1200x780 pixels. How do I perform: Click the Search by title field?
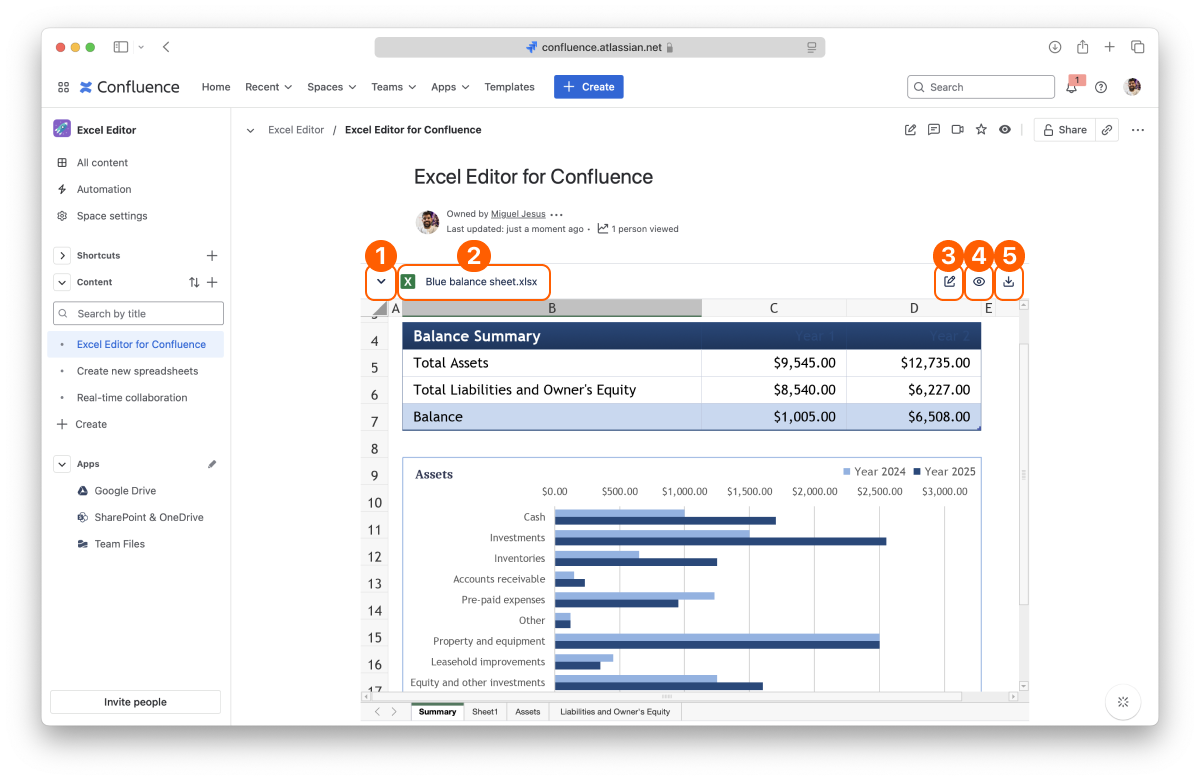pos(138,314)
